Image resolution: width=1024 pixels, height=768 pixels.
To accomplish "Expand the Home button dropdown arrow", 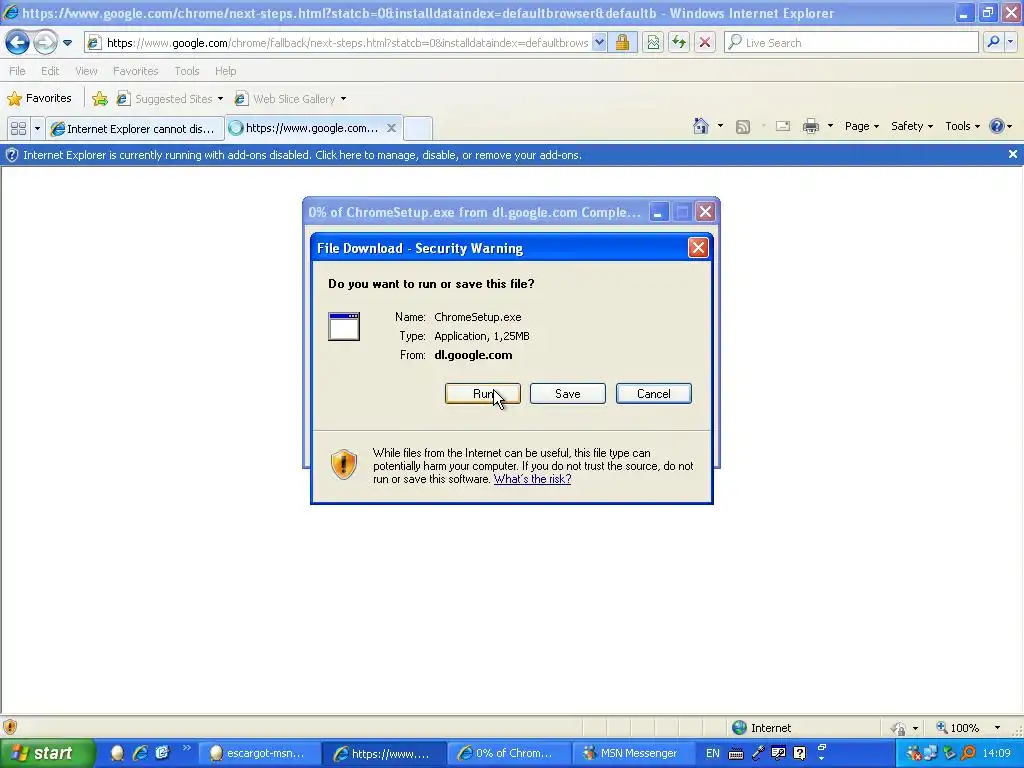I will coord(720,126).
